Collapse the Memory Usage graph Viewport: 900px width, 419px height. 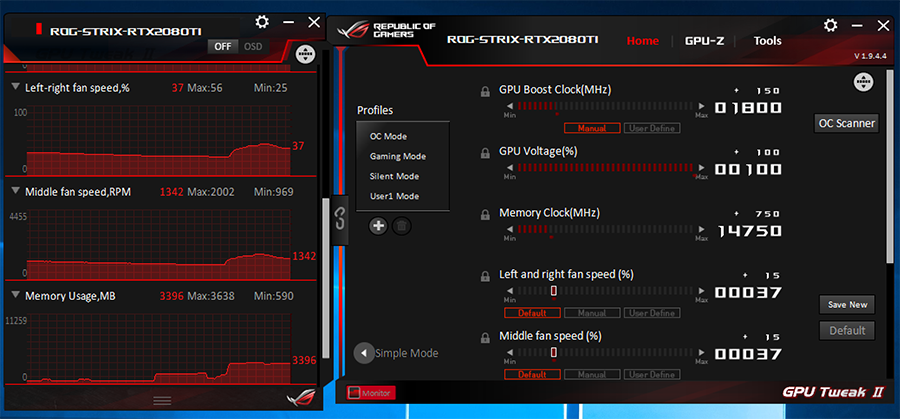(16, 295)
